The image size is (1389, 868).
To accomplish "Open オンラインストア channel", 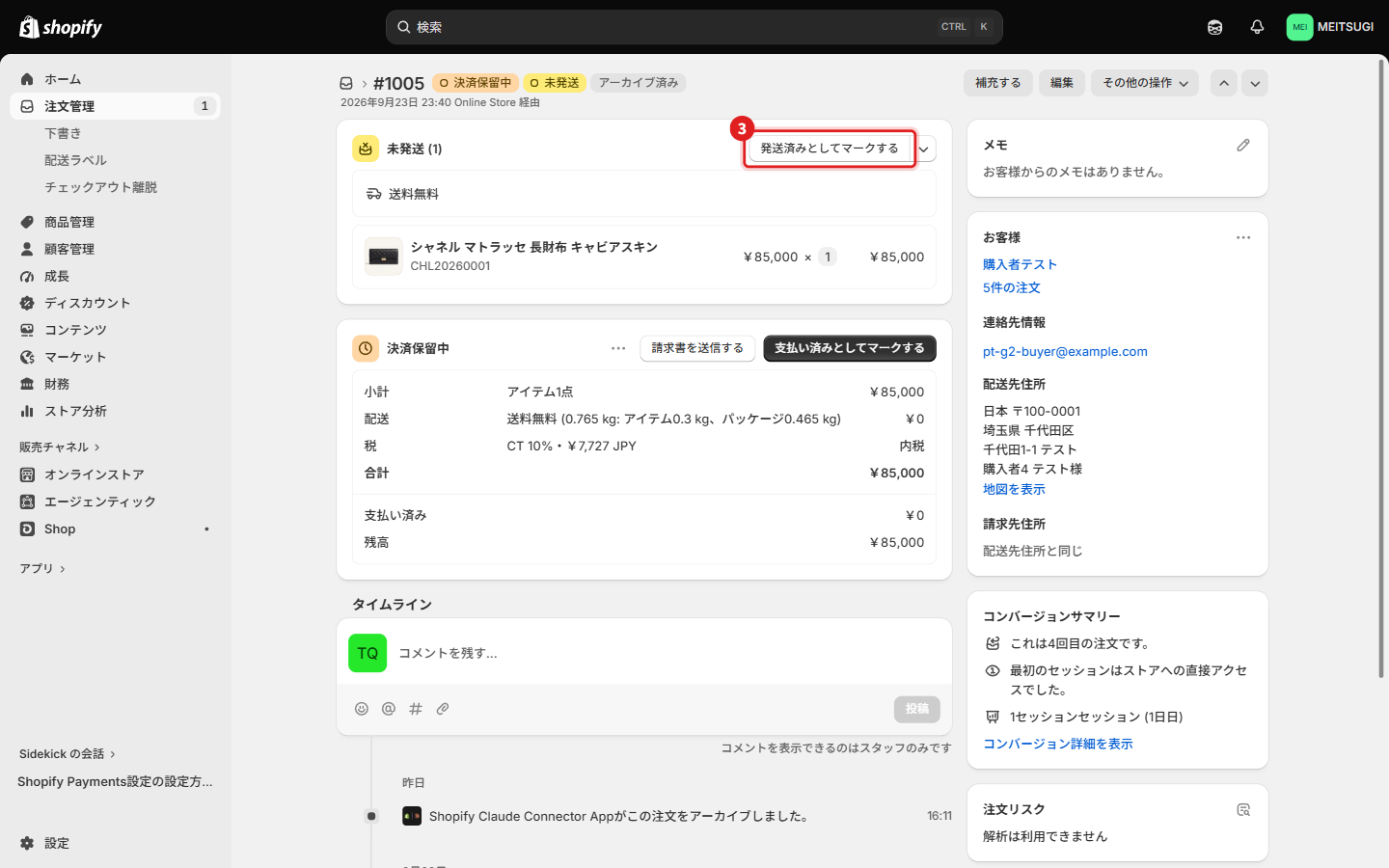I will [115, 475].
